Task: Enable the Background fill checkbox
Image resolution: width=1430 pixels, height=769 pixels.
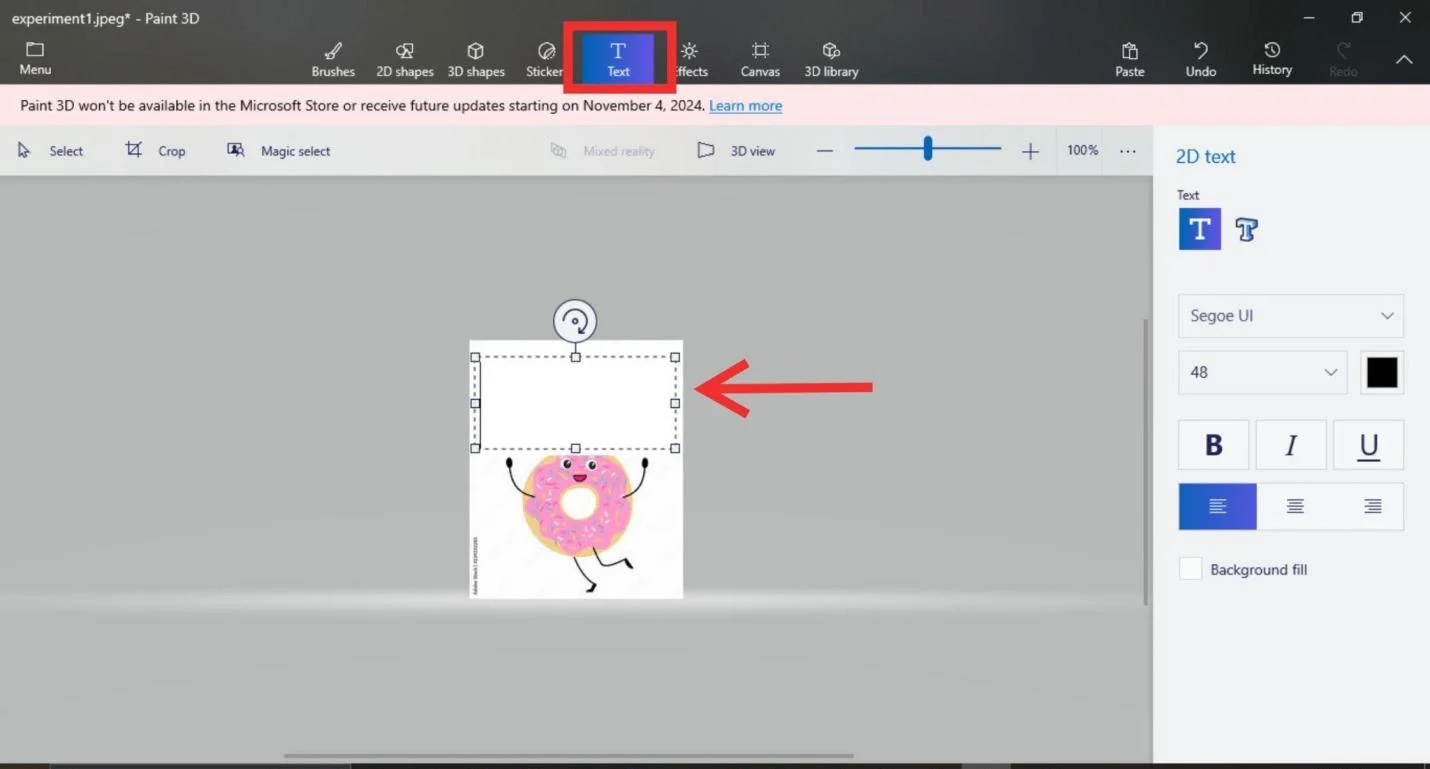Action: pos(1190,569)
